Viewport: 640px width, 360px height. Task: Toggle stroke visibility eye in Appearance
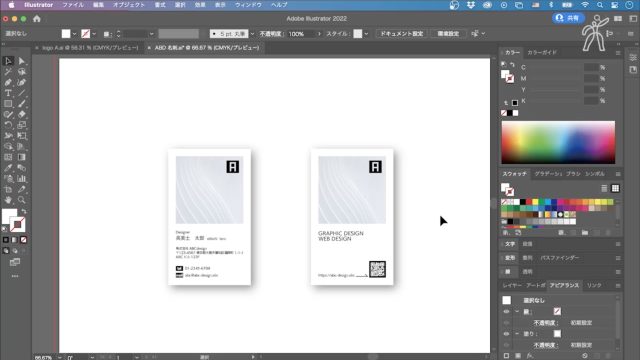point(506,311)
